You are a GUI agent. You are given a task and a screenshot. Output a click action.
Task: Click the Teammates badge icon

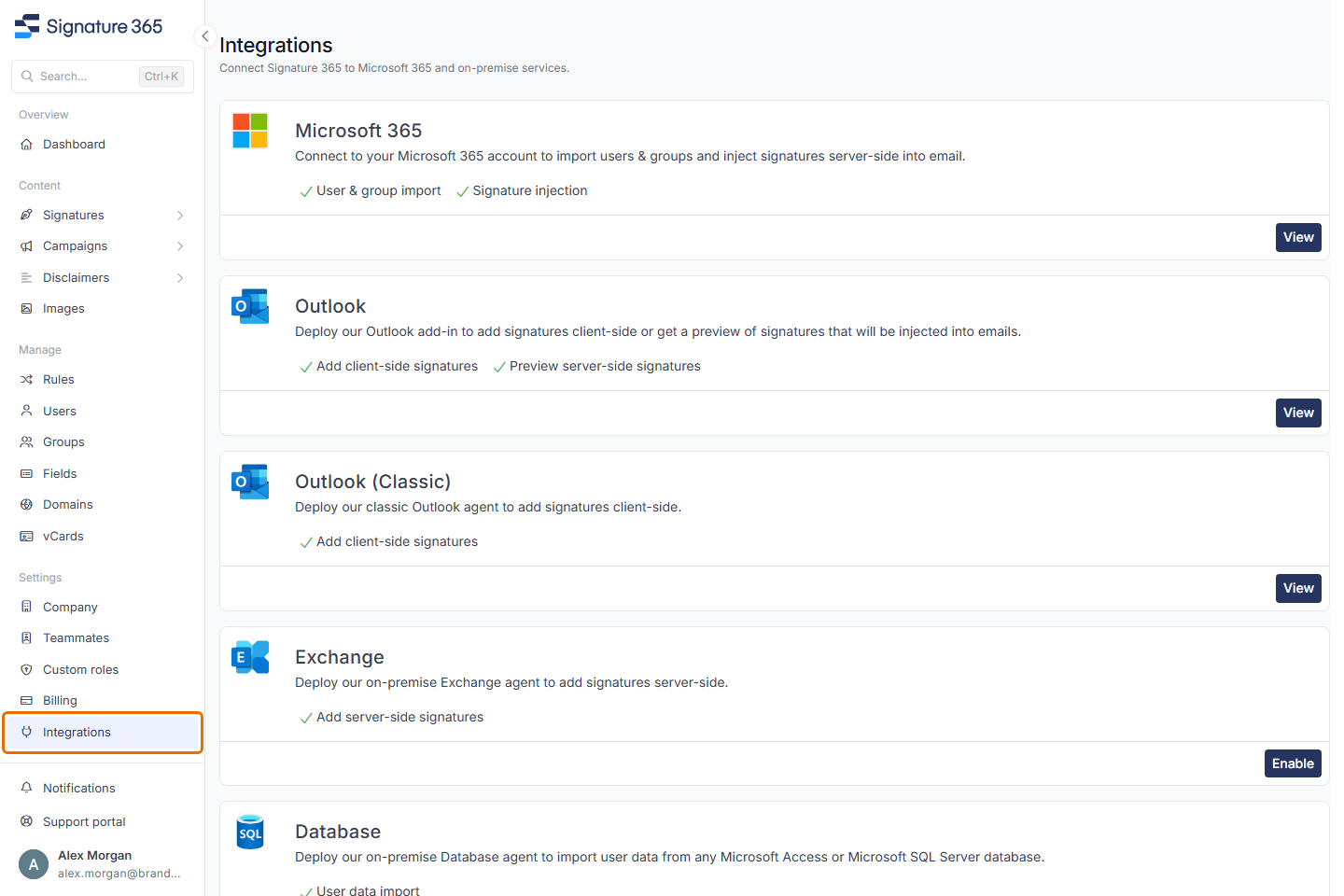(x=26, y=638)
